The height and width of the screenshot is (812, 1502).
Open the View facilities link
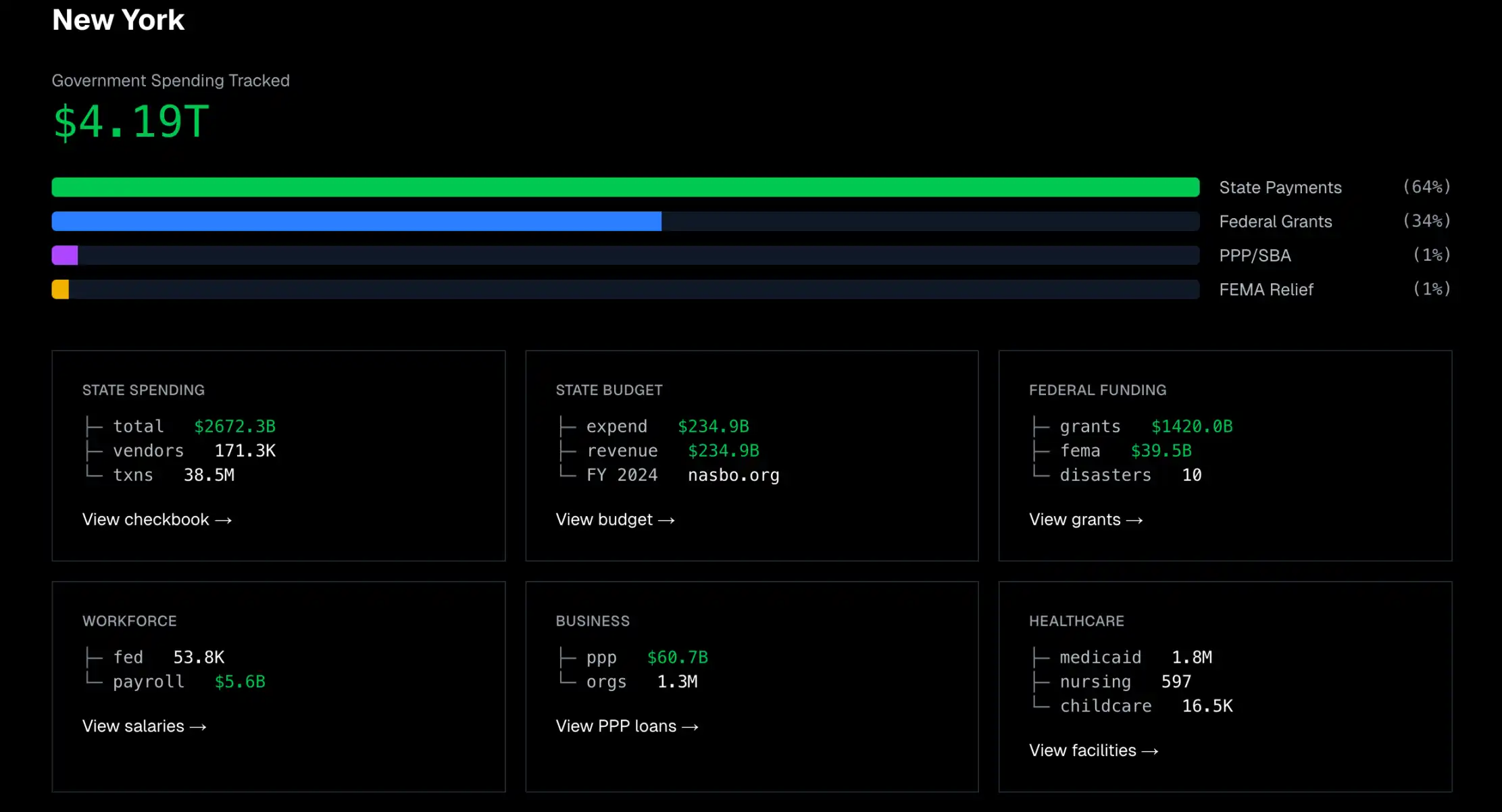click(x=1093, y=751)
